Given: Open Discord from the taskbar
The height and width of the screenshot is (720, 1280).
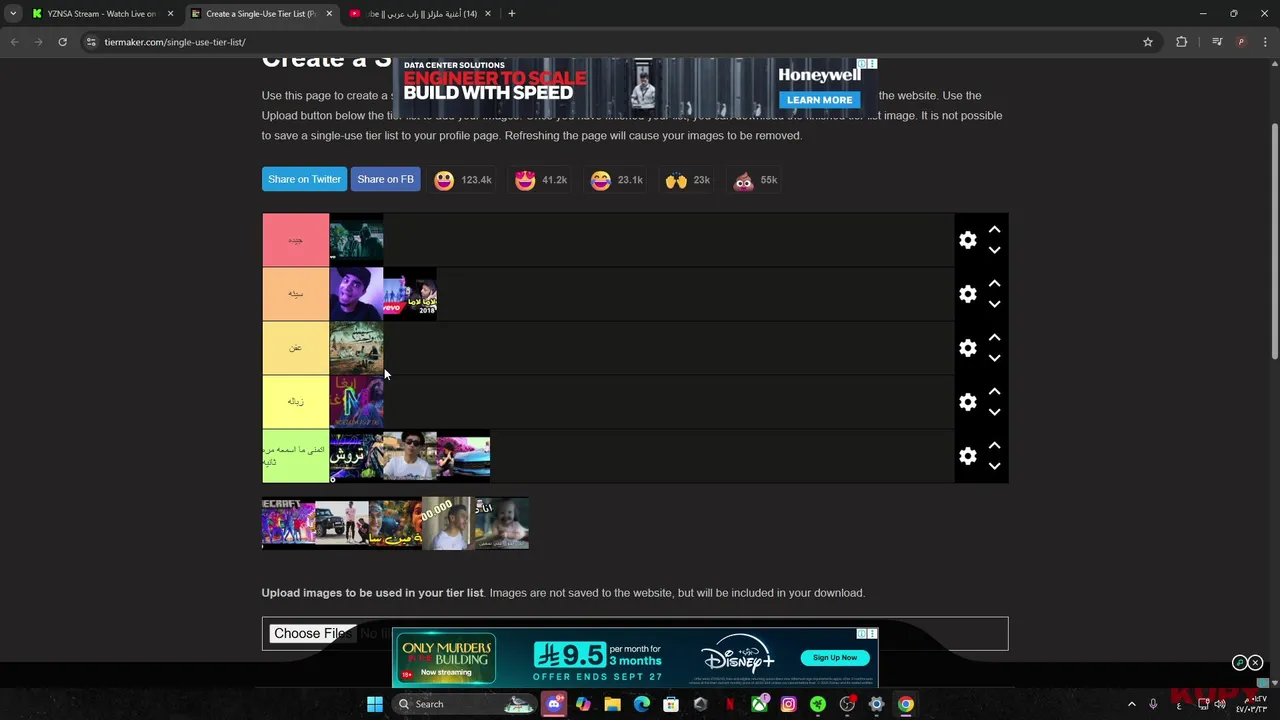Looking at the screenshot, I should [554, 704].
